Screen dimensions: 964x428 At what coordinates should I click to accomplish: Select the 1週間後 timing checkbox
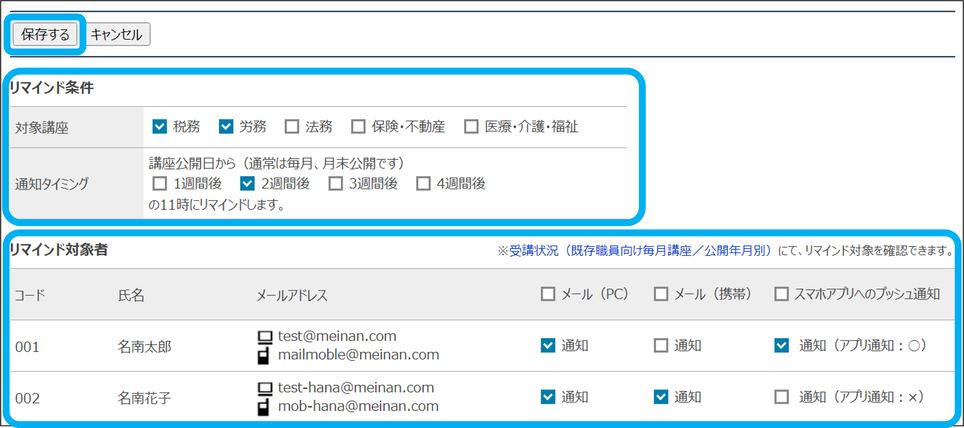(159, 183)
